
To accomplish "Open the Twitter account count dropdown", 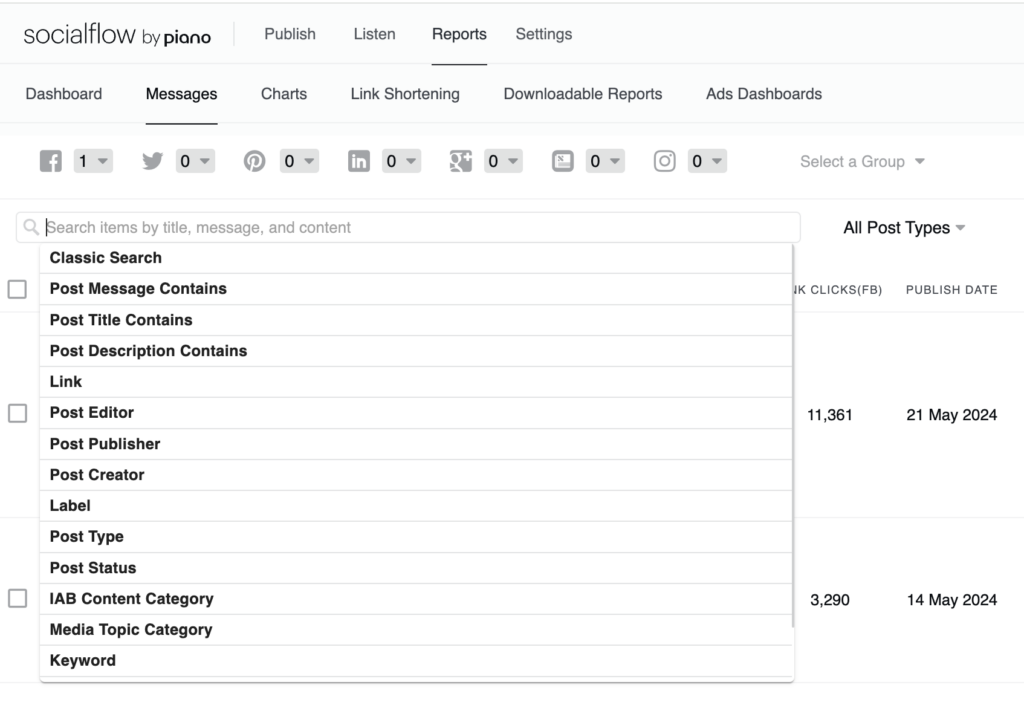I will click(195, 161).
